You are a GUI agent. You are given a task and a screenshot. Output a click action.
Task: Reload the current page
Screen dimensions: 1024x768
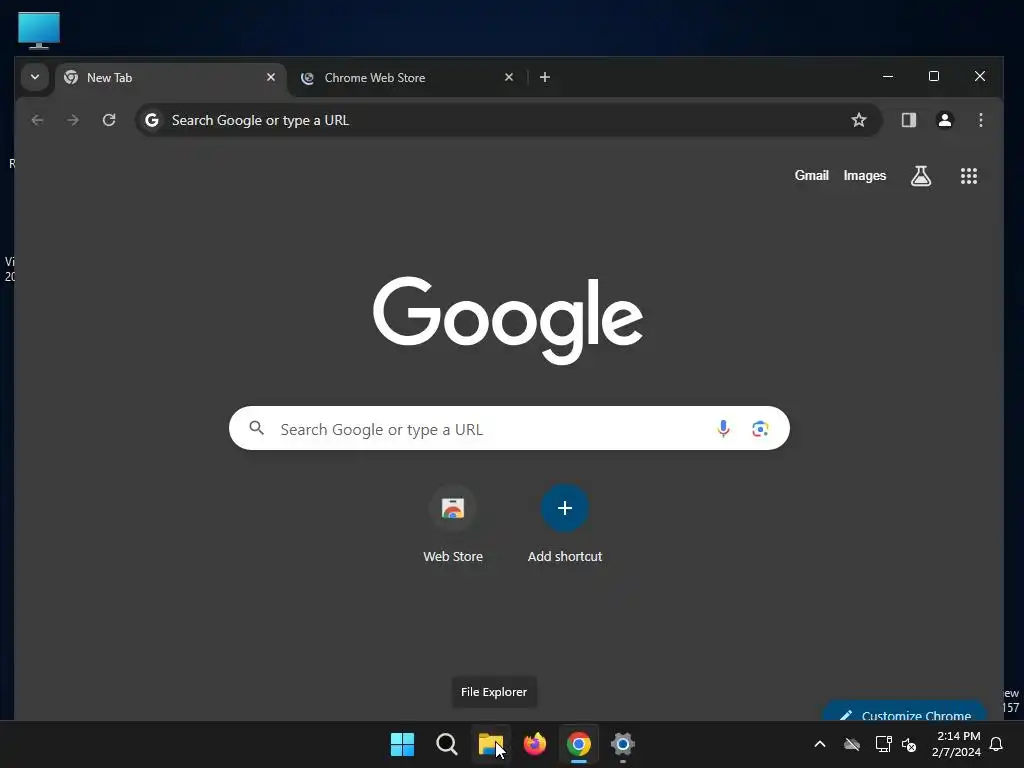pyautogui.click(x=109, y=120)
